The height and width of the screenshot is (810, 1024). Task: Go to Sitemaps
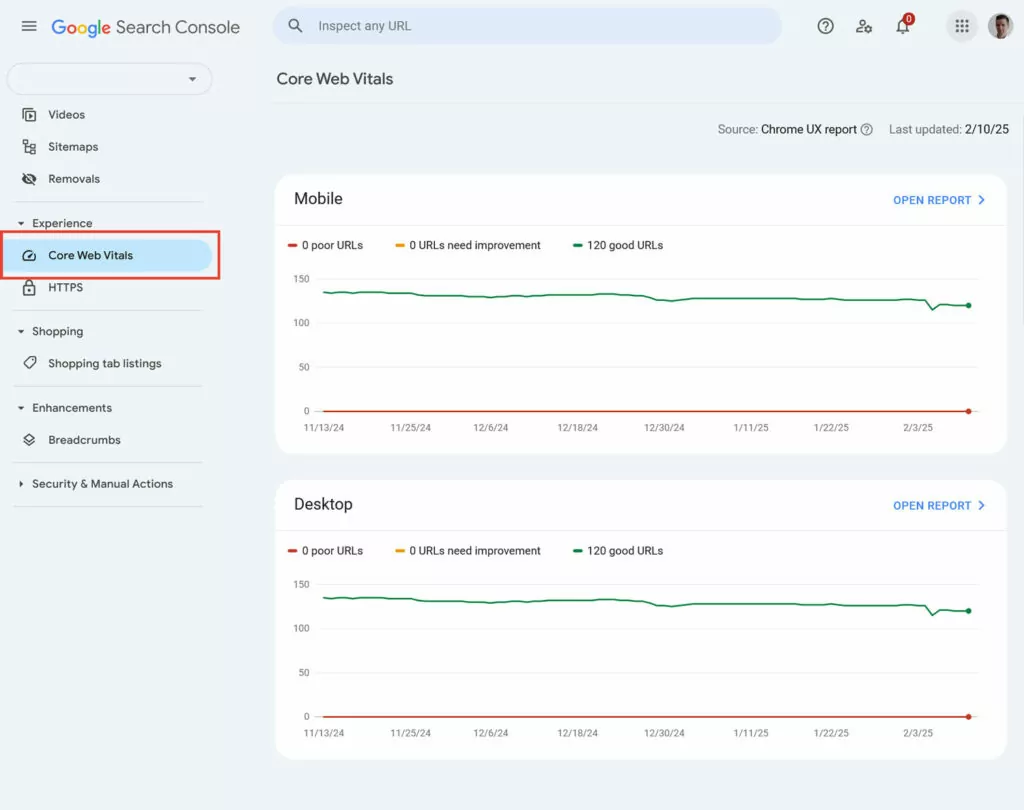73,147
